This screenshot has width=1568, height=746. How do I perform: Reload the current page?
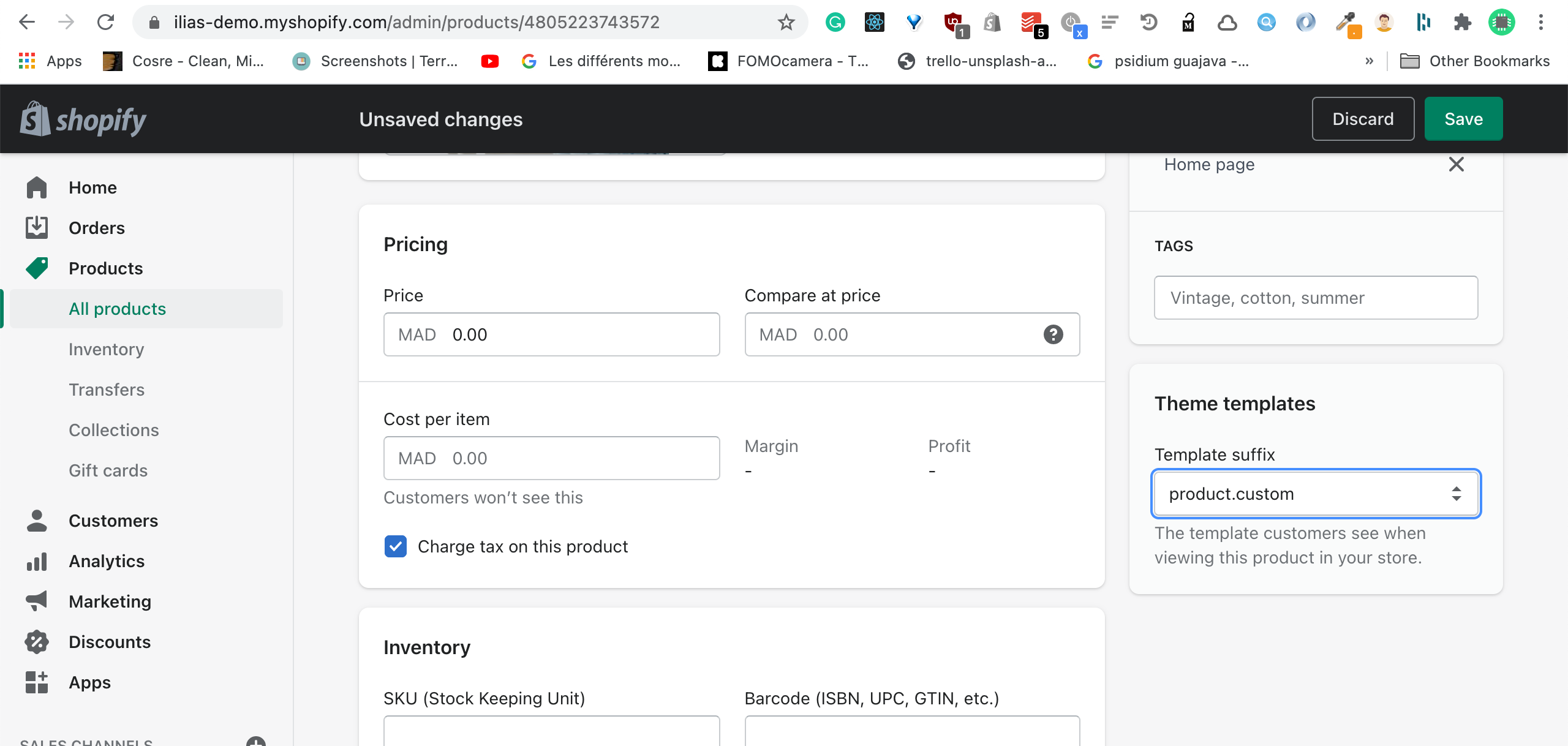(105, 21)
